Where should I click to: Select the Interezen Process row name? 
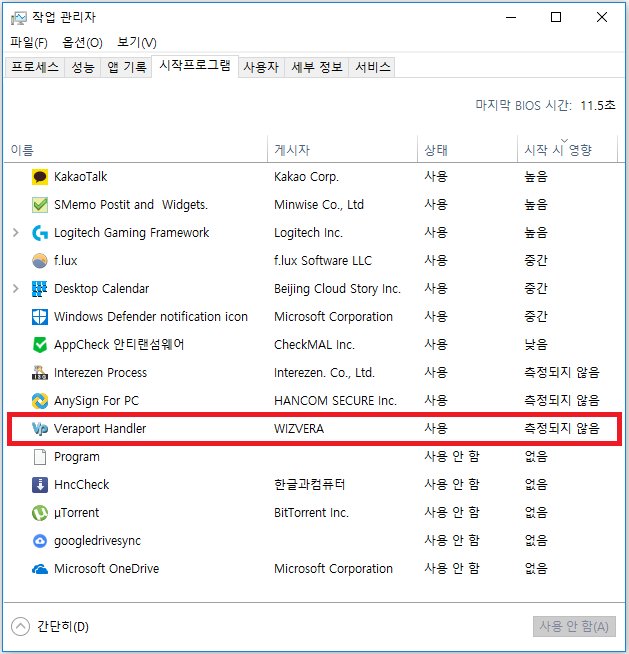pos(101,373)
